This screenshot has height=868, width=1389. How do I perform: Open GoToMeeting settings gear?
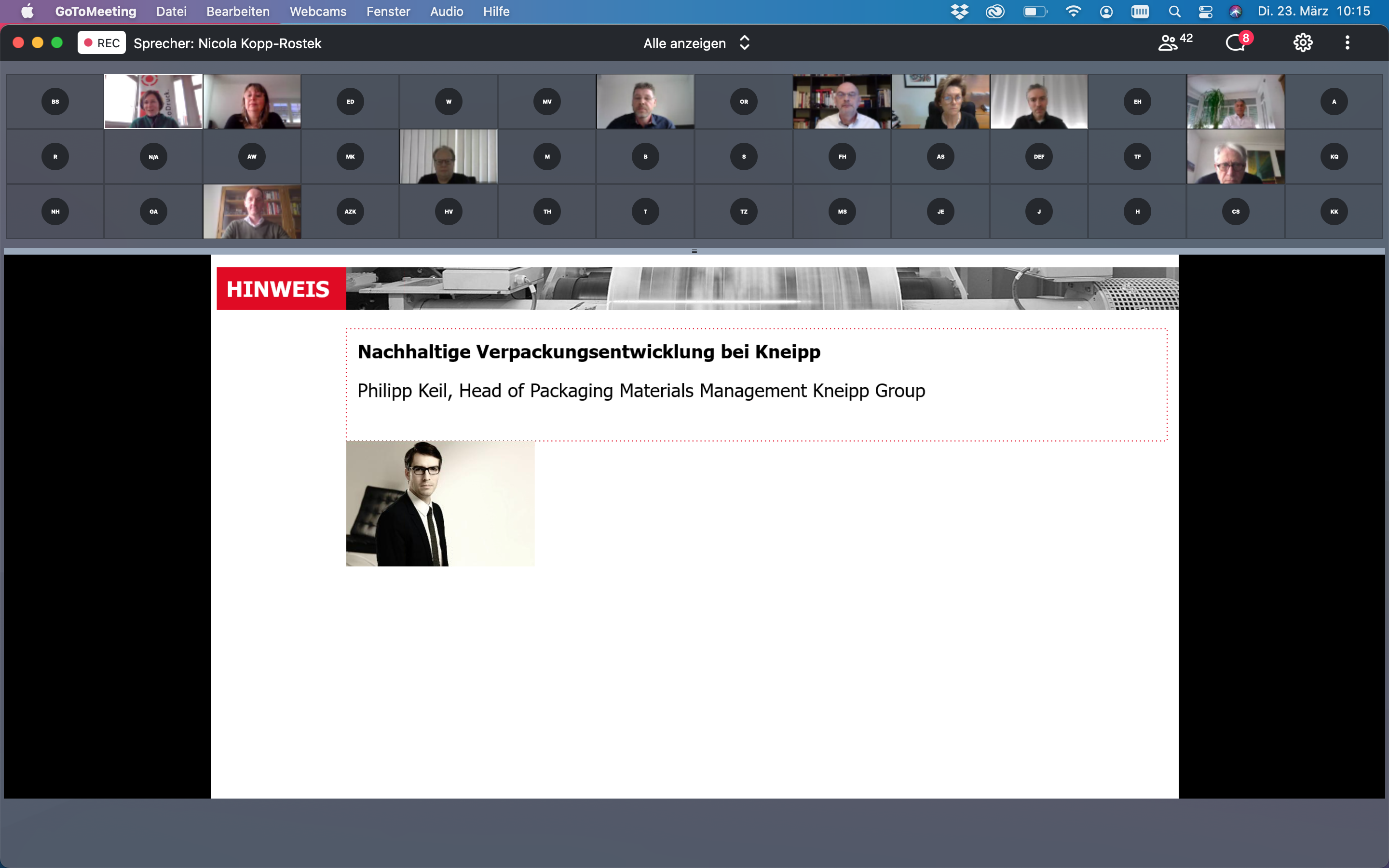[x=1302, y=42]
